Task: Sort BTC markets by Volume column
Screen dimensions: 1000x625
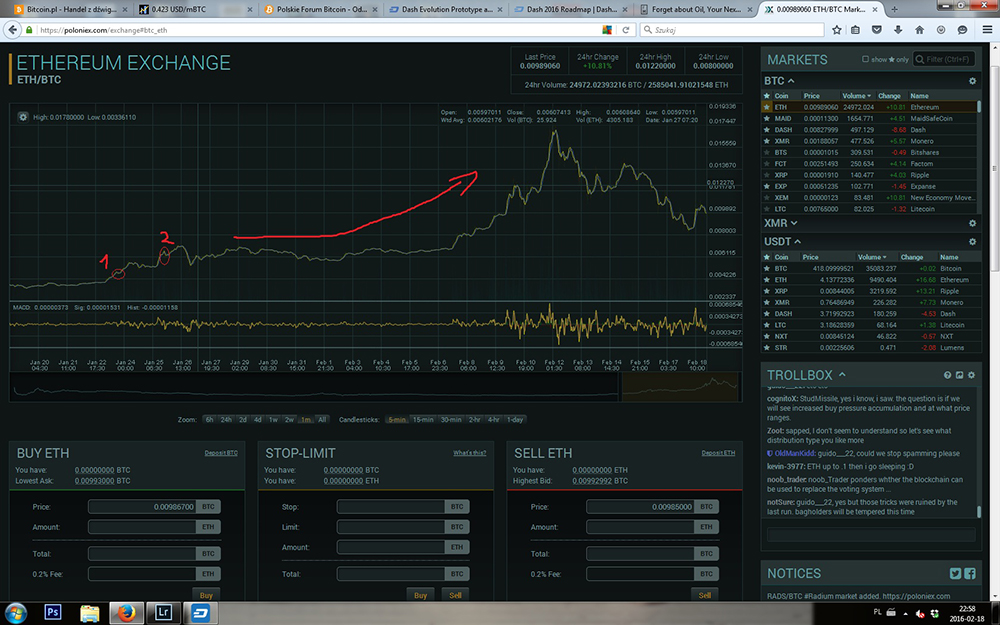Action: tap(856, 96)
